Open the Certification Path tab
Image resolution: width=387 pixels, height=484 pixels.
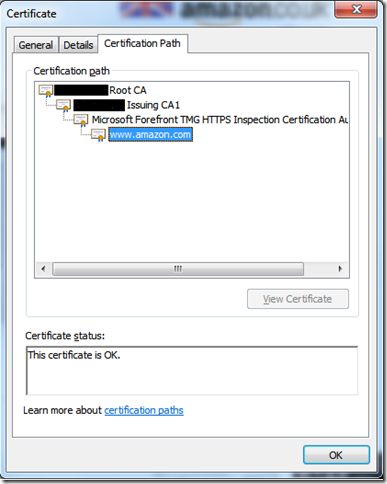(x=142, y=43)
